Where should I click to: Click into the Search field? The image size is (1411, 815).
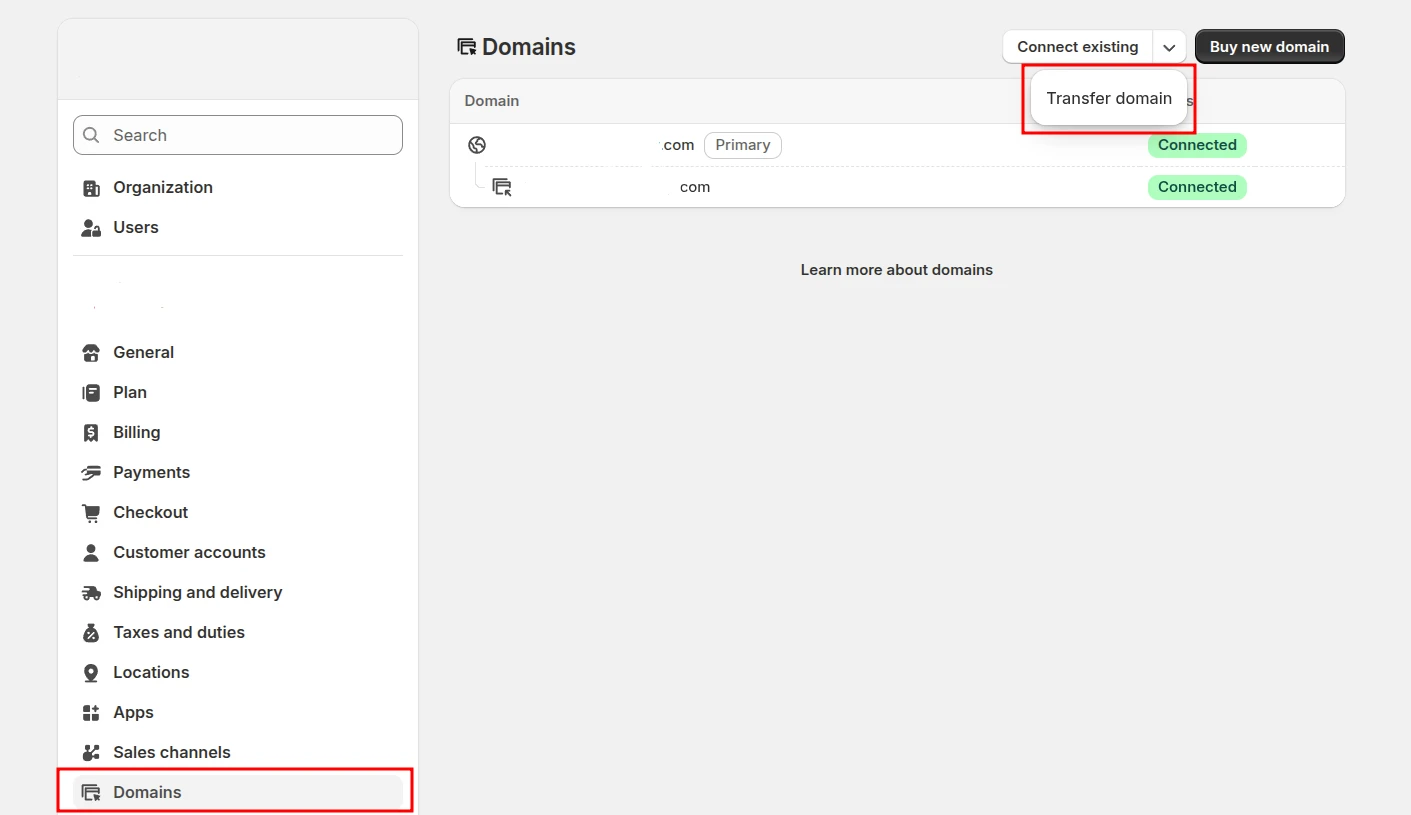(238, 135)
